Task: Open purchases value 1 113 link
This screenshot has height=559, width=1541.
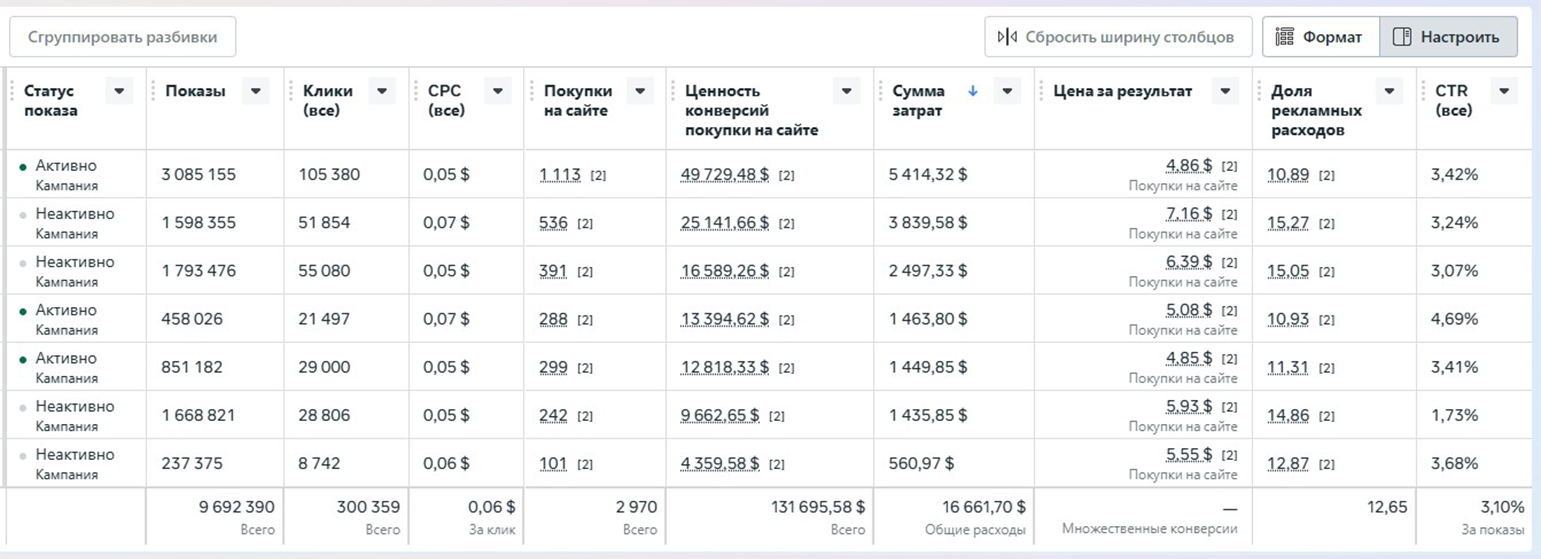Action: (x=560, y=175)
